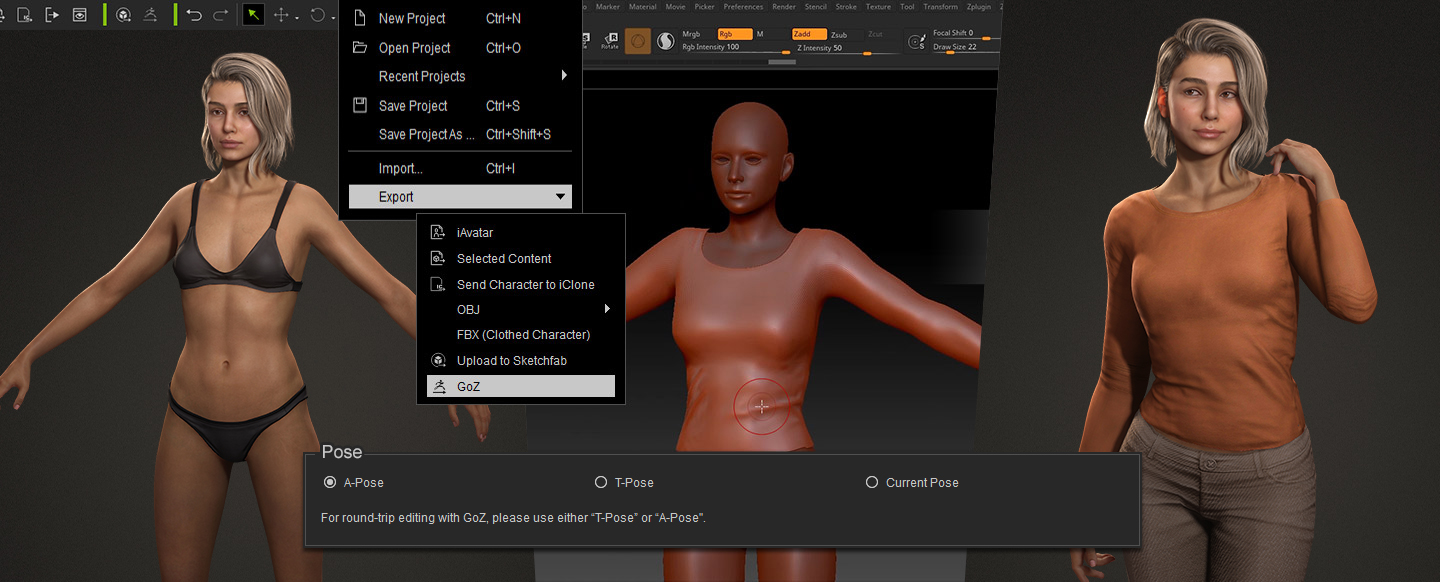This screenshot has width=1440, height=582.
Task: Click the Rgb mode button
Action: pyautogui.click(x=734, y=34)
